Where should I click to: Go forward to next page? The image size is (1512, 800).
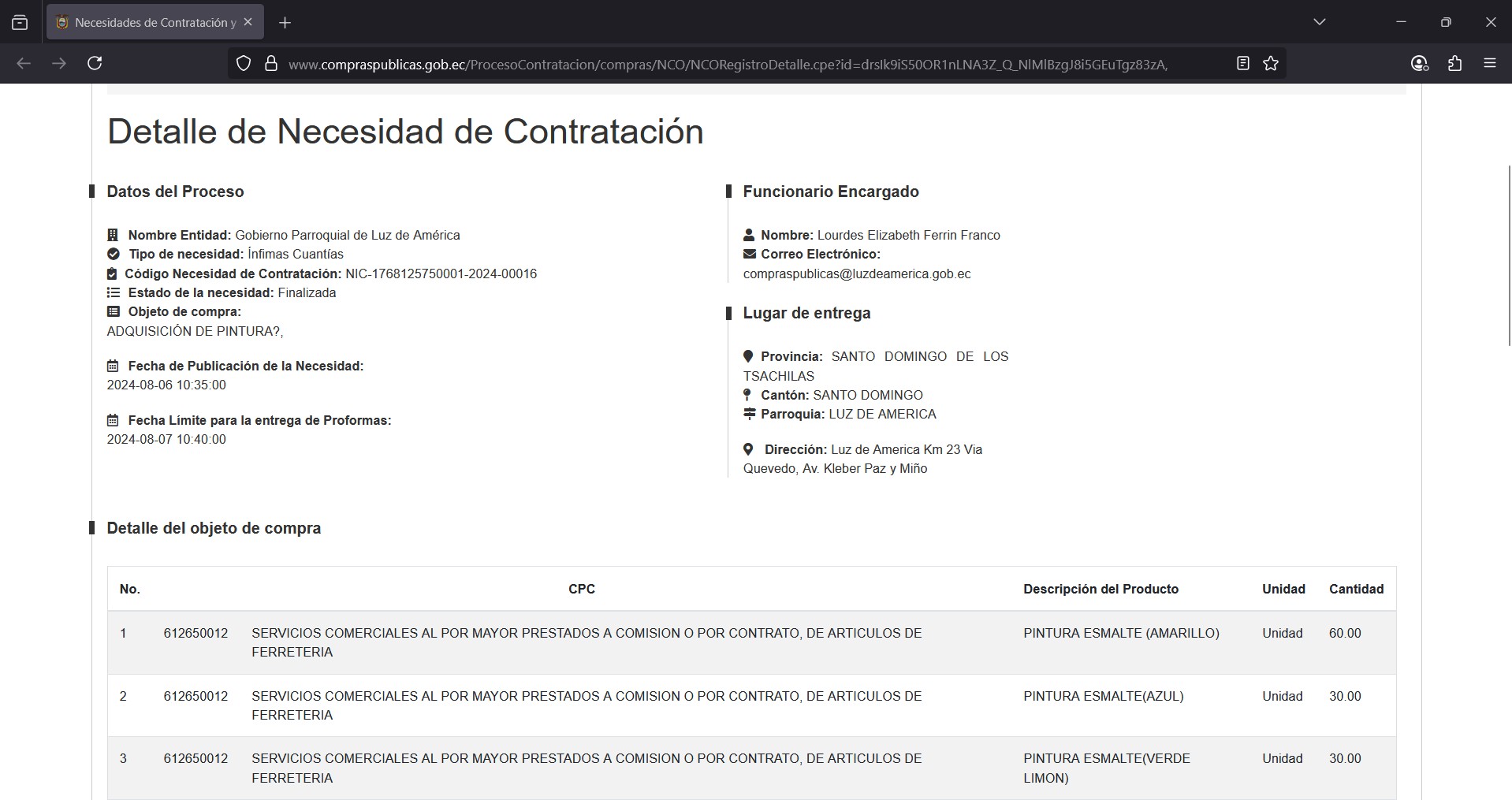pos(59,63)
